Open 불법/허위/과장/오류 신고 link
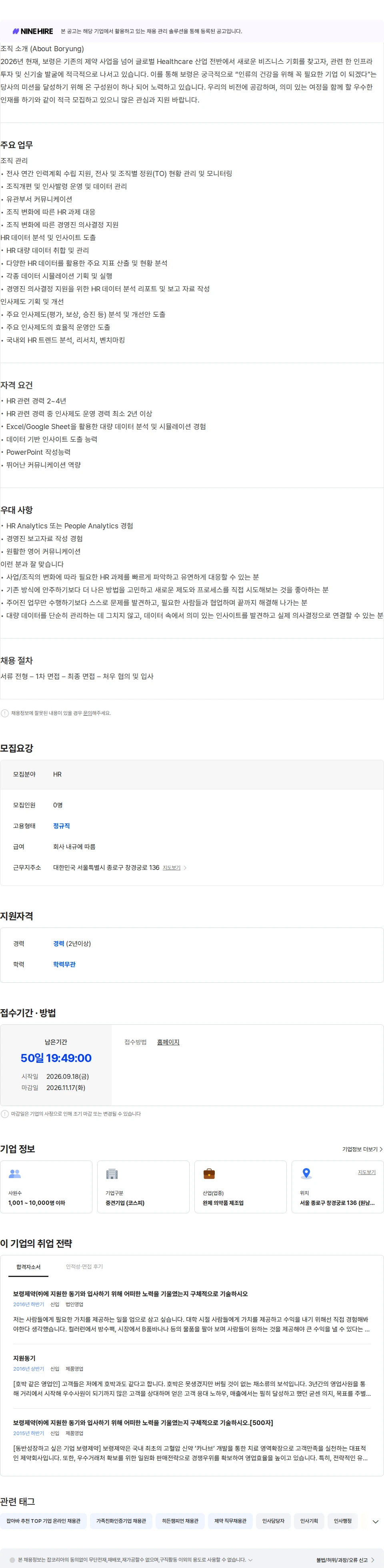This screenshot has width=384, height=1568. 345,1560
